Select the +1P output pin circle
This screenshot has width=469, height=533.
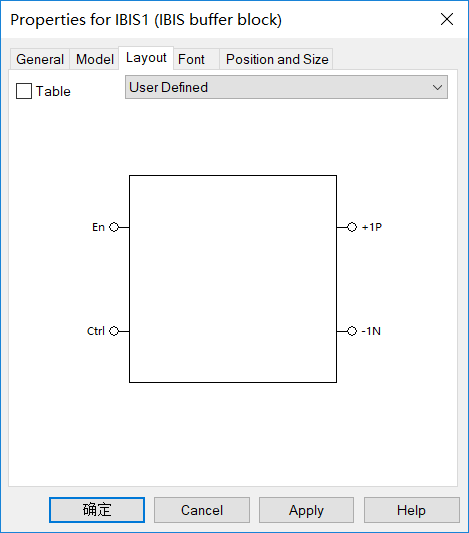[x=352, y=227]
